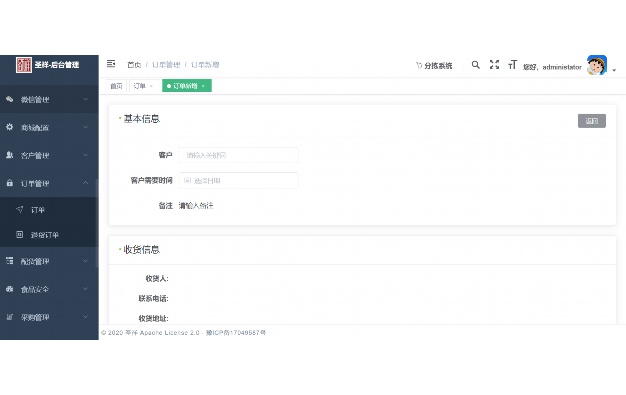Switch to the 订单 tab
The image size is (626, 395).
coord(139,86)
